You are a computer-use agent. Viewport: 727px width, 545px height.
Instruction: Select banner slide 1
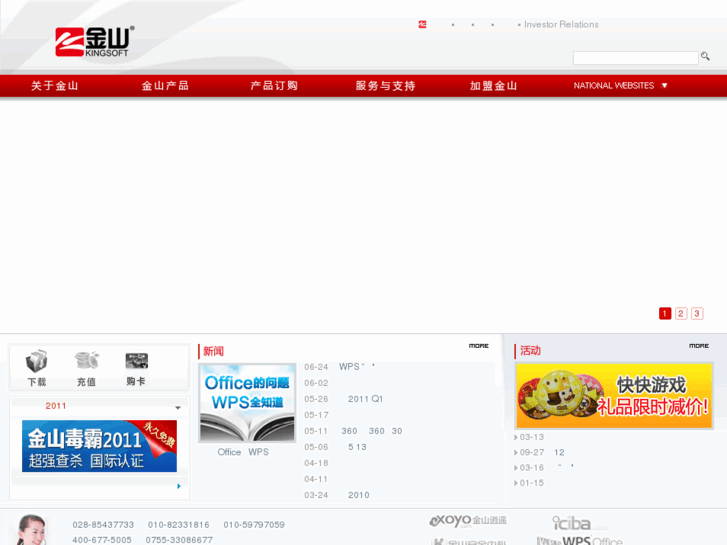[x=665, y=314]
